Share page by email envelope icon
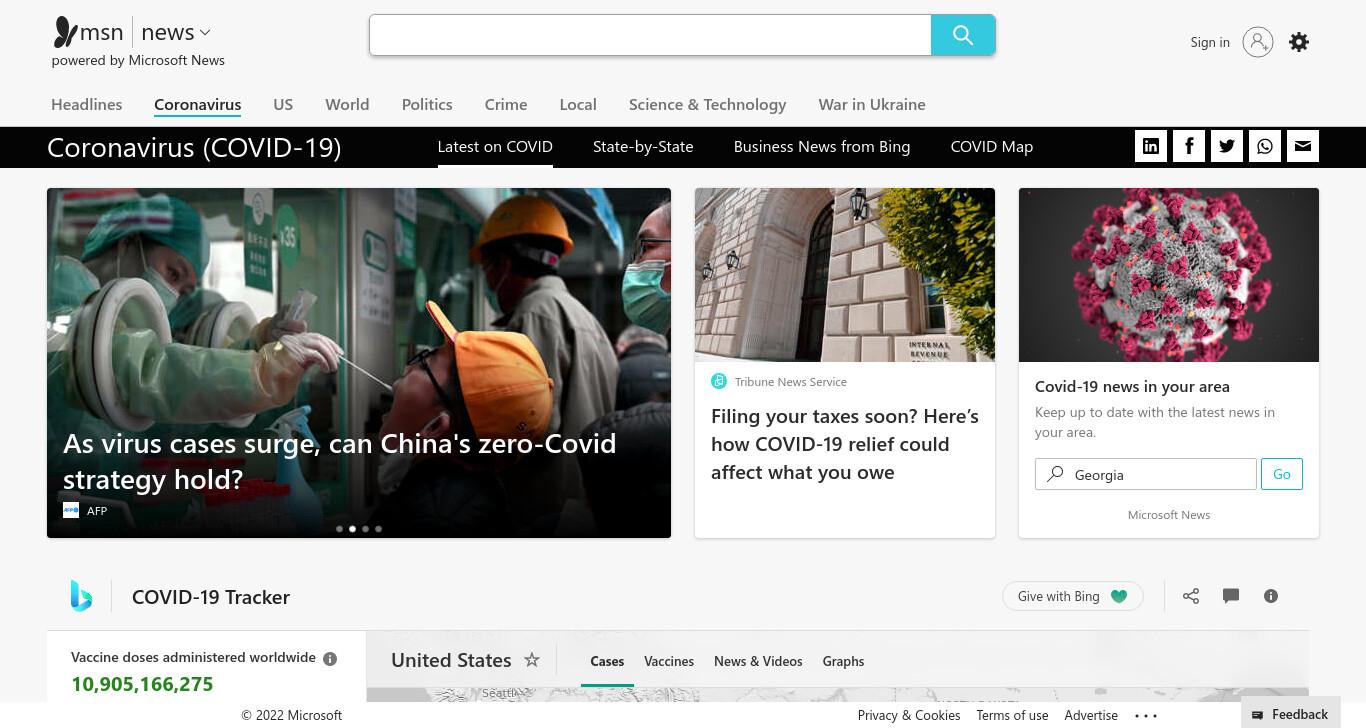The width and height of the screenshot is (1366, 728). pos(1303,146)
